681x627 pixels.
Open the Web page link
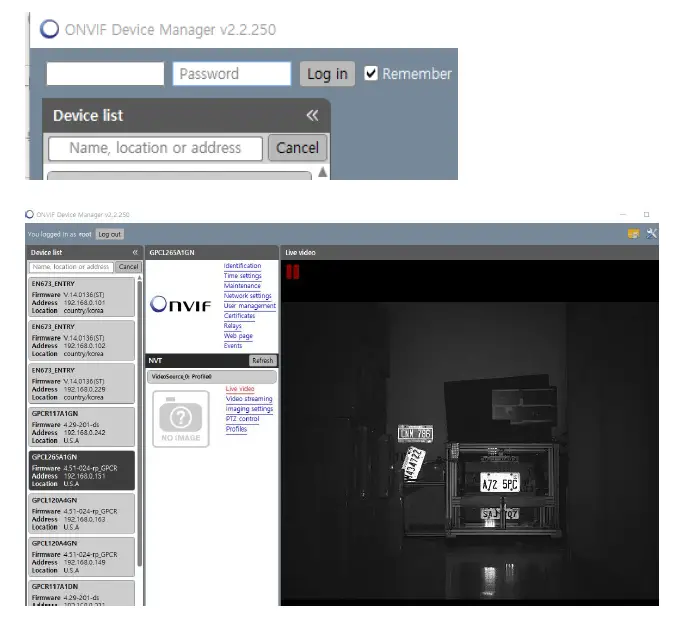(238, 336)
